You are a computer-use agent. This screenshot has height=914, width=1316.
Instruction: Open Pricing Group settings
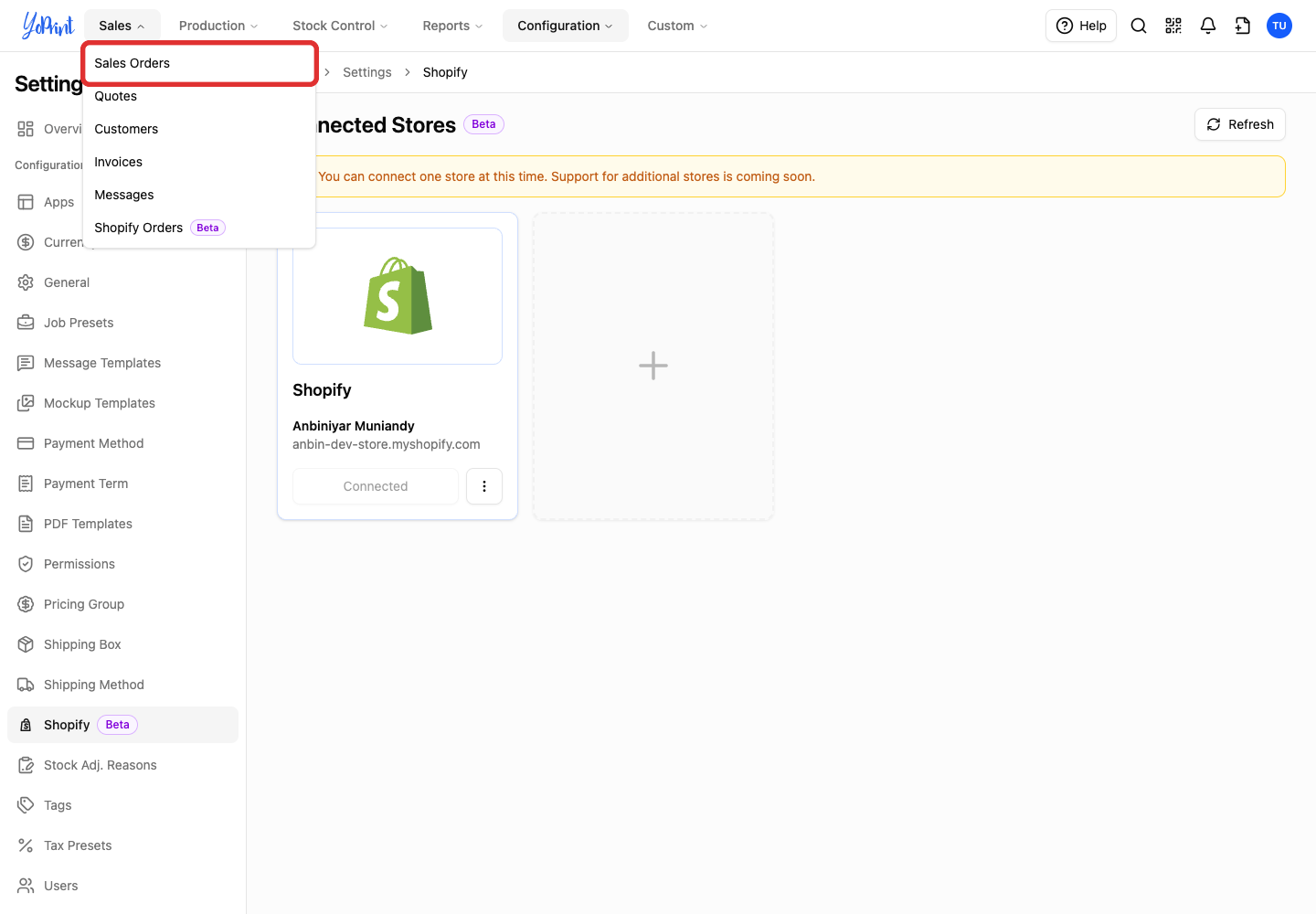coord(122,604)
